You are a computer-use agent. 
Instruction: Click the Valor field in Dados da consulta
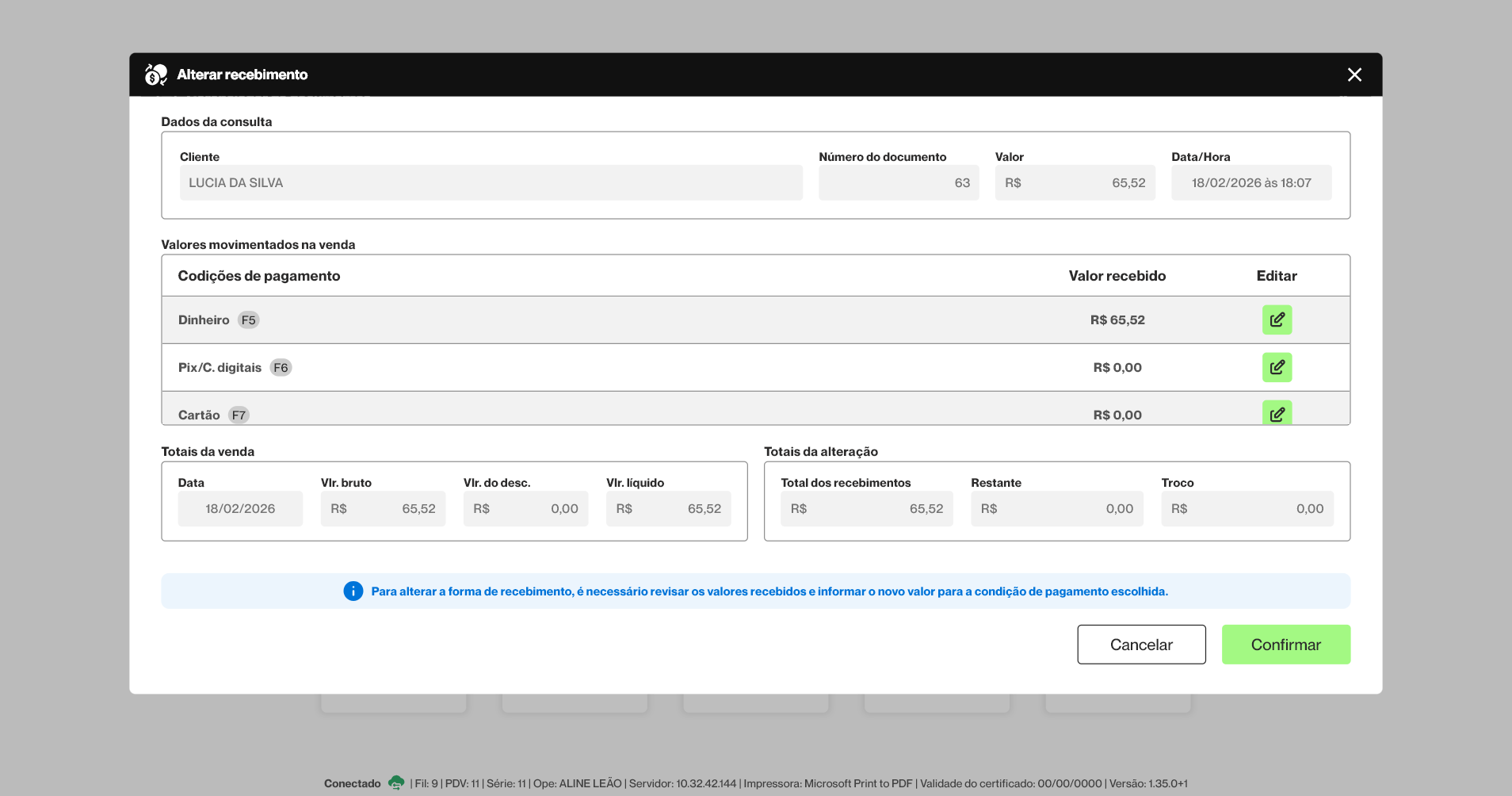pos(1075,183)
